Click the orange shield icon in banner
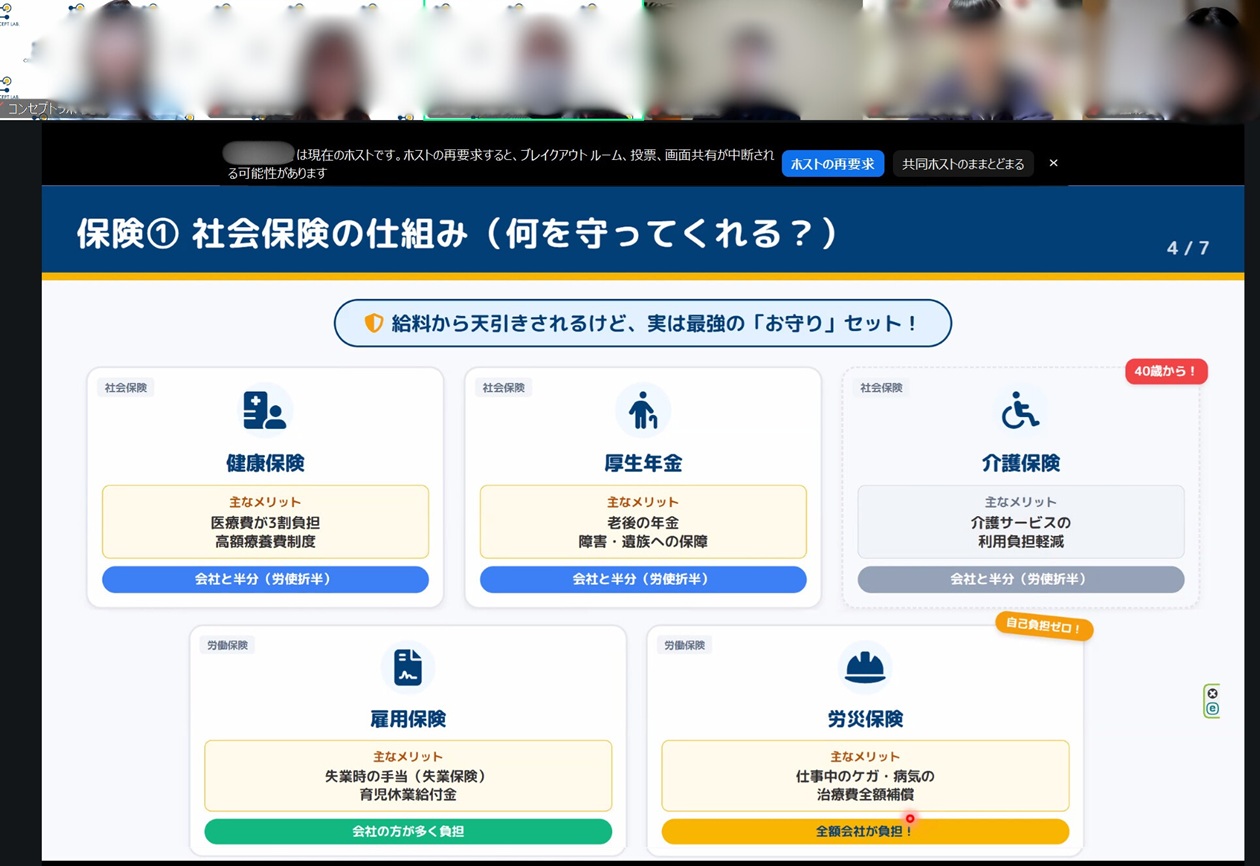The image size is (1260, 866). [374, 323]
